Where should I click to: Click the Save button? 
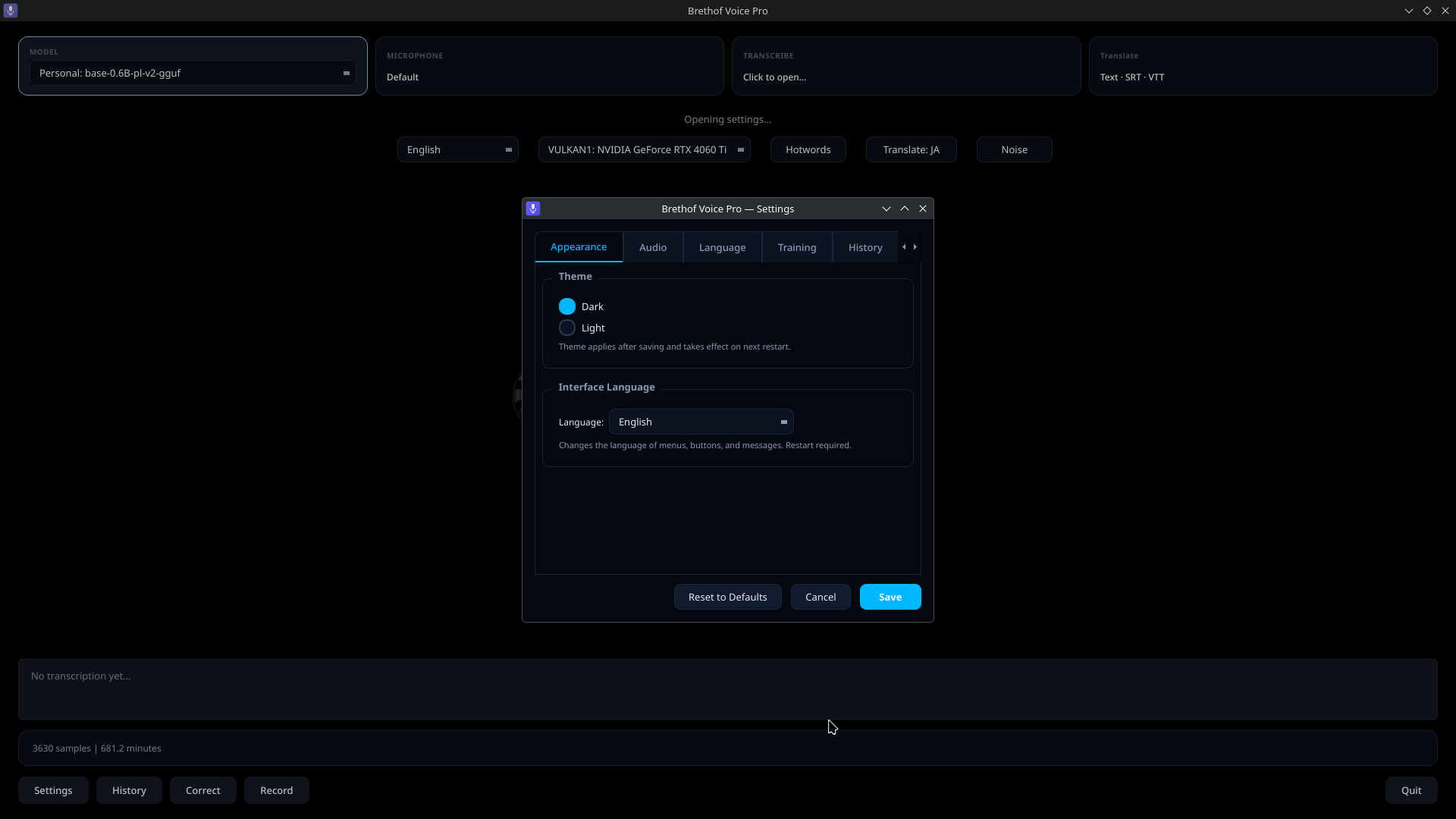(x=890, y=597)
